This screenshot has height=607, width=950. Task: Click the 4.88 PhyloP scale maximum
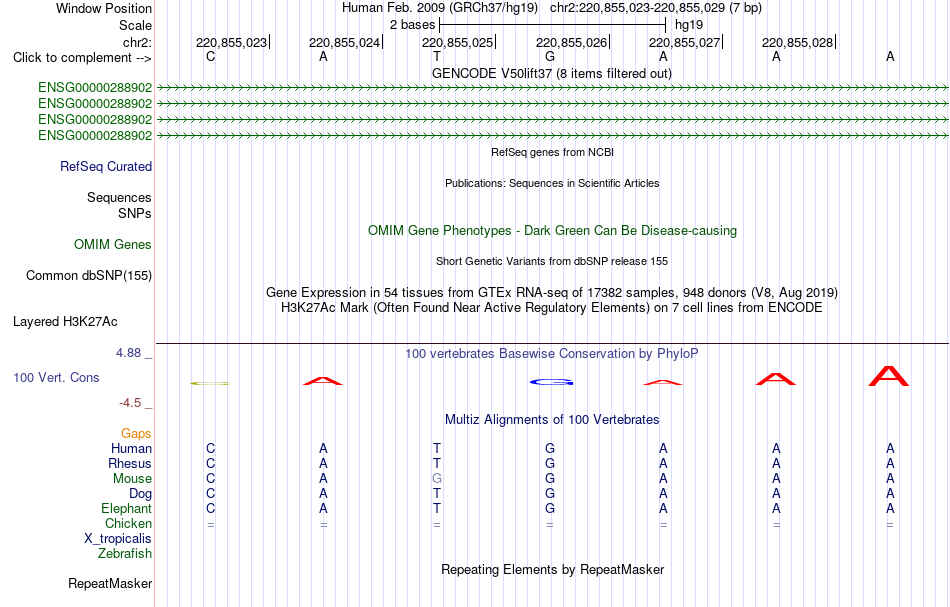[x=128, y=353]
